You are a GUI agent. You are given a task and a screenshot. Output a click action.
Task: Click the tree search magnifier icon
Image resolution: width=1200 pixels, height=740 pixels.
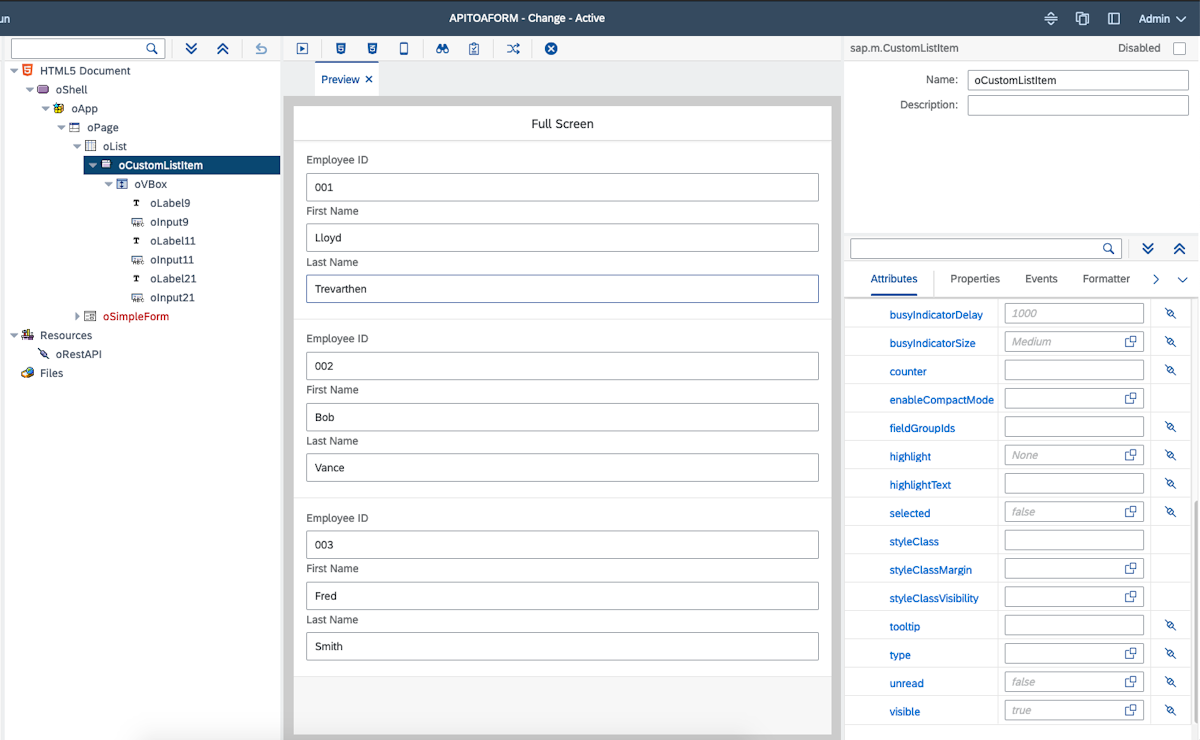tap(152, 48)
